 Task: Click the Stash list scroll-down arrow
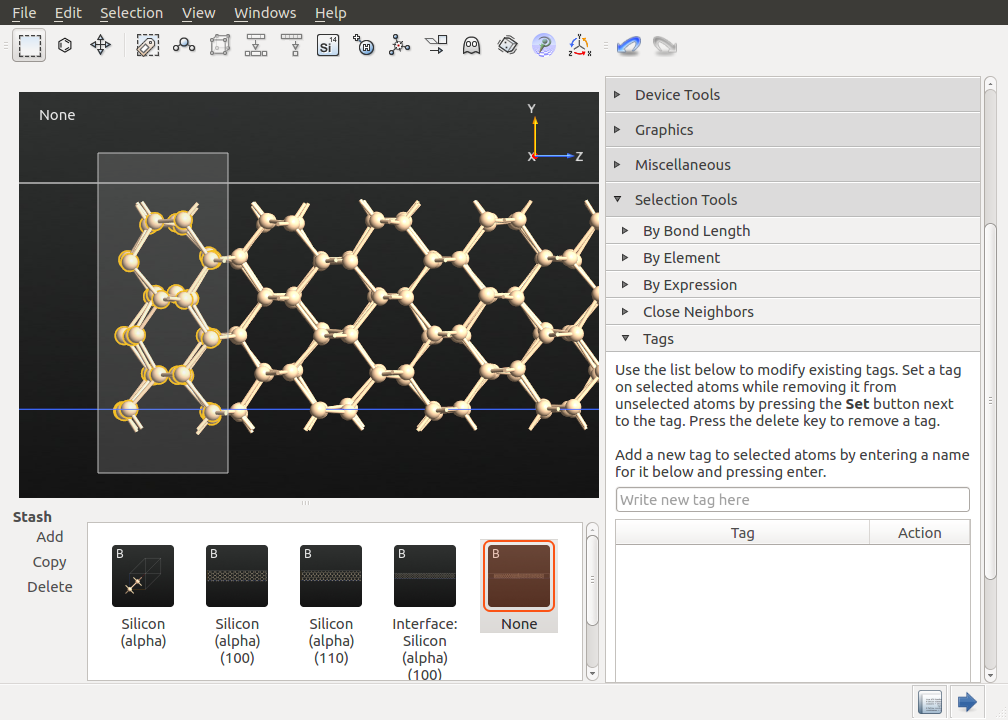click(592, 674)
